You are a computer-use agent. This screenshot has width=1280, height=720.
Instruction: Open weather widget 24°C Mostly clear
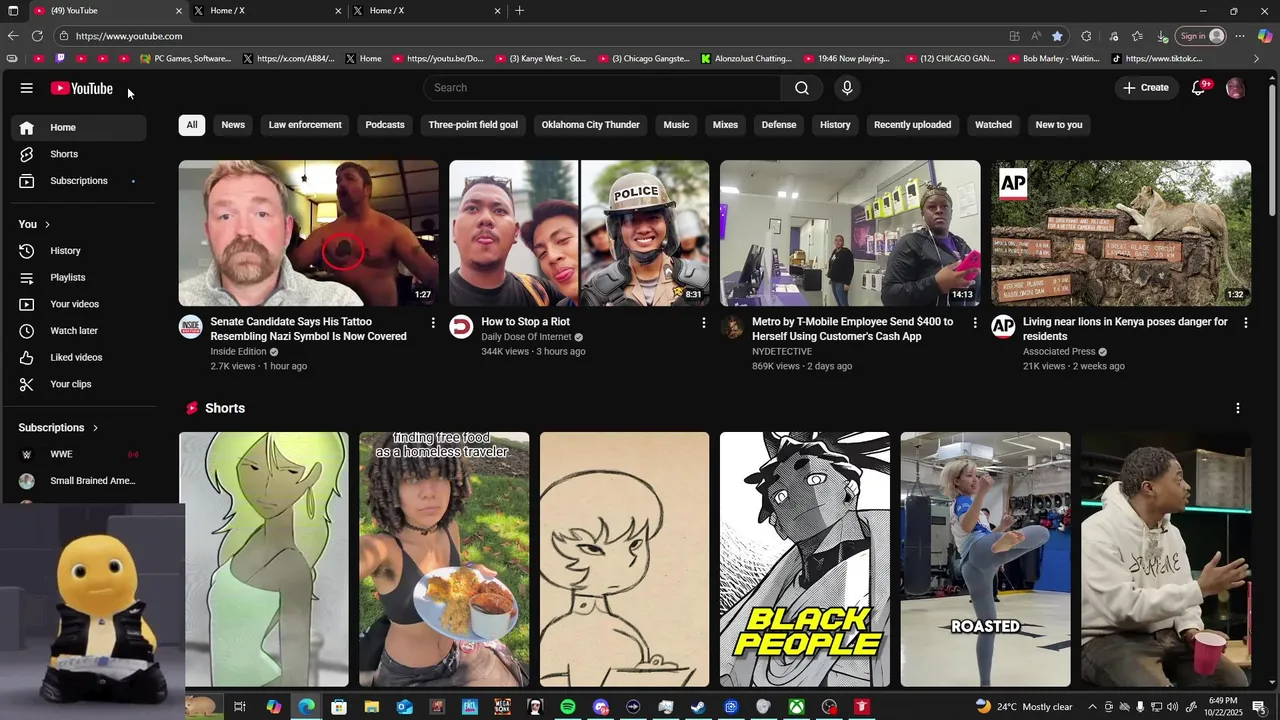point(1024,707)
